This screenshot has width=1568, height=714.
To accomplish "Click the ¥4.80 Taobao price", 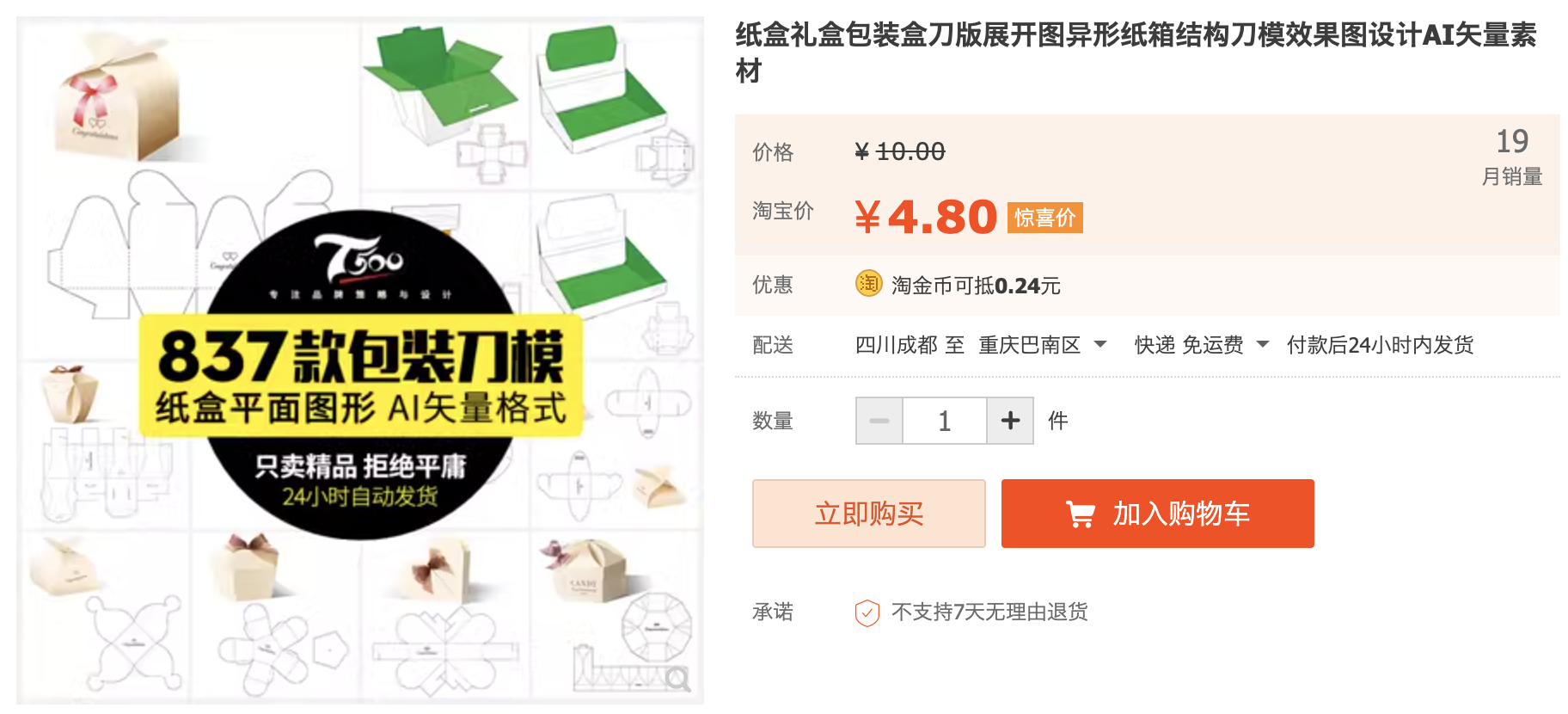I will point(926,216).
